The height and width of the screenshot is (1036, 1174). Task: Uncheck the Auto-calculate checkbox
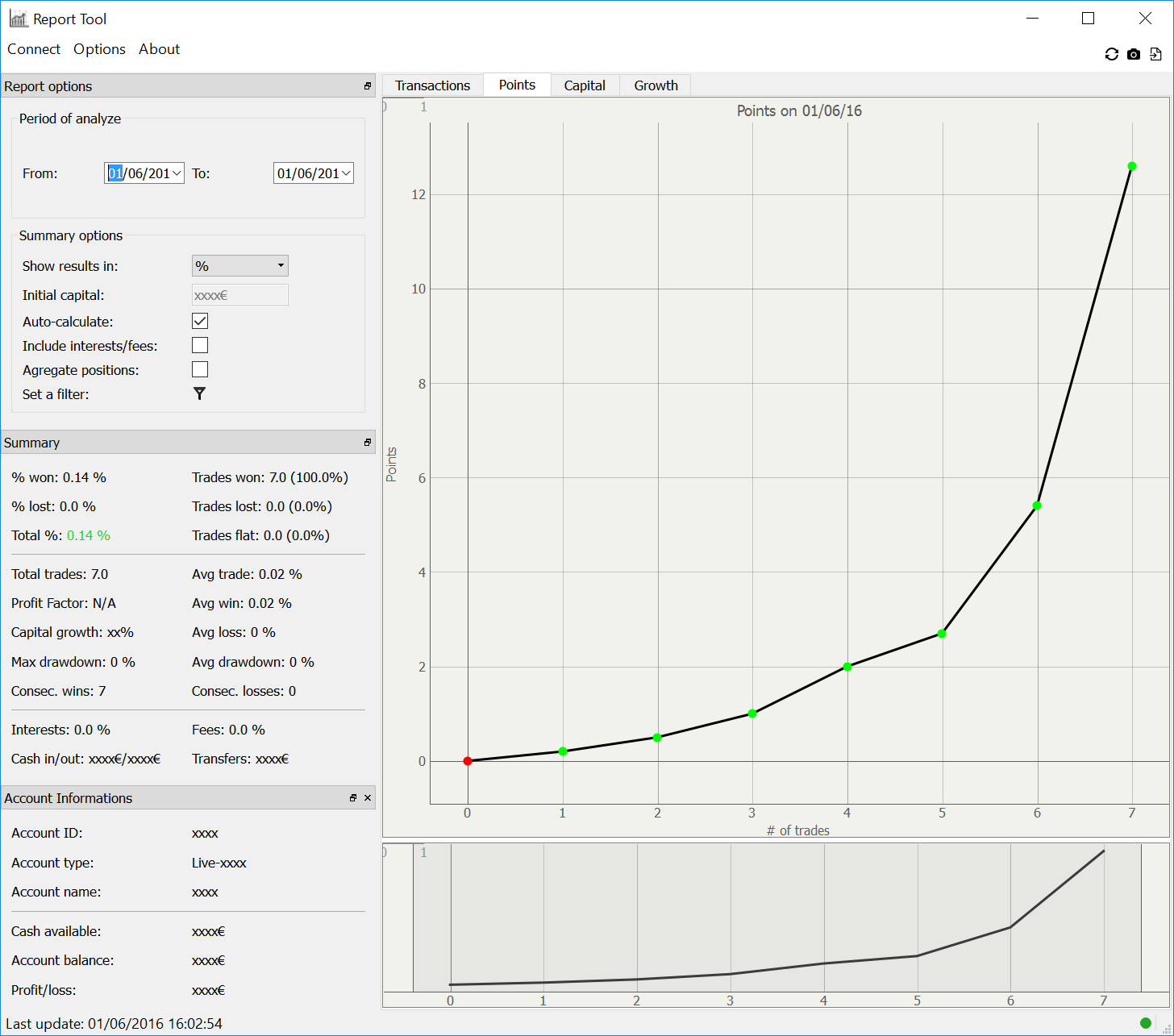click(x=200, y=321)
